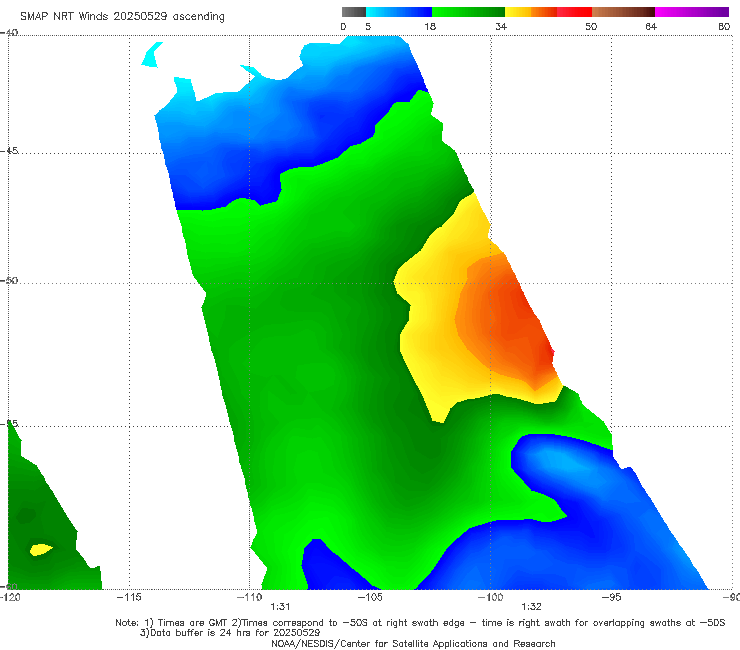The image size is (740, 650).
Task: Click the swath time label '1:32'
Action: (531, 607)
